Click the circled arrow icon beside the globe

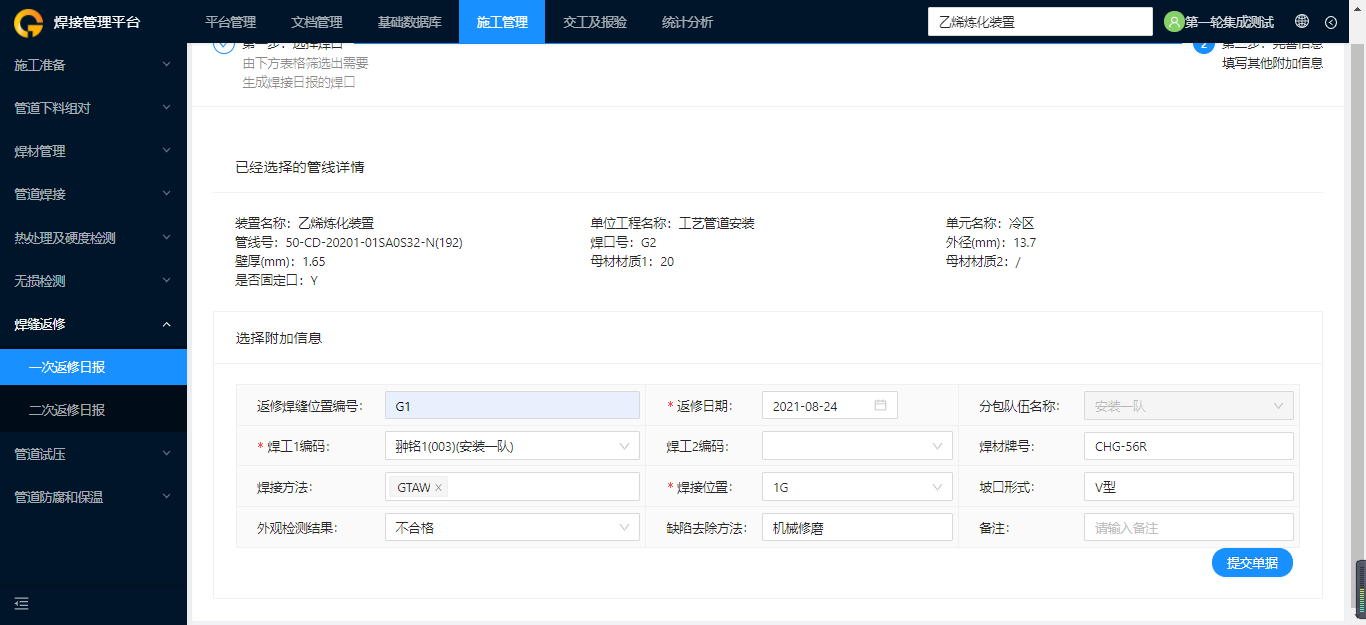click(1331, 22)
